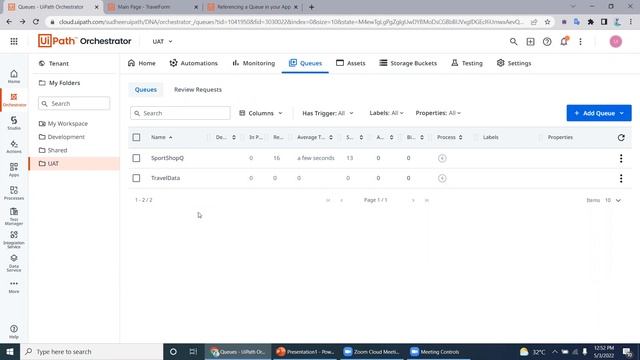Open the Columns dropdown
Screen dimensions: 640x360
[261, 113]
